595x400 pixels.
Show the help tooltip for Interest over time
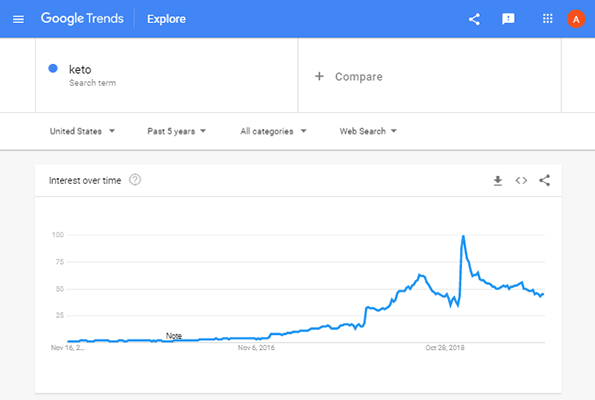[135, 180]
